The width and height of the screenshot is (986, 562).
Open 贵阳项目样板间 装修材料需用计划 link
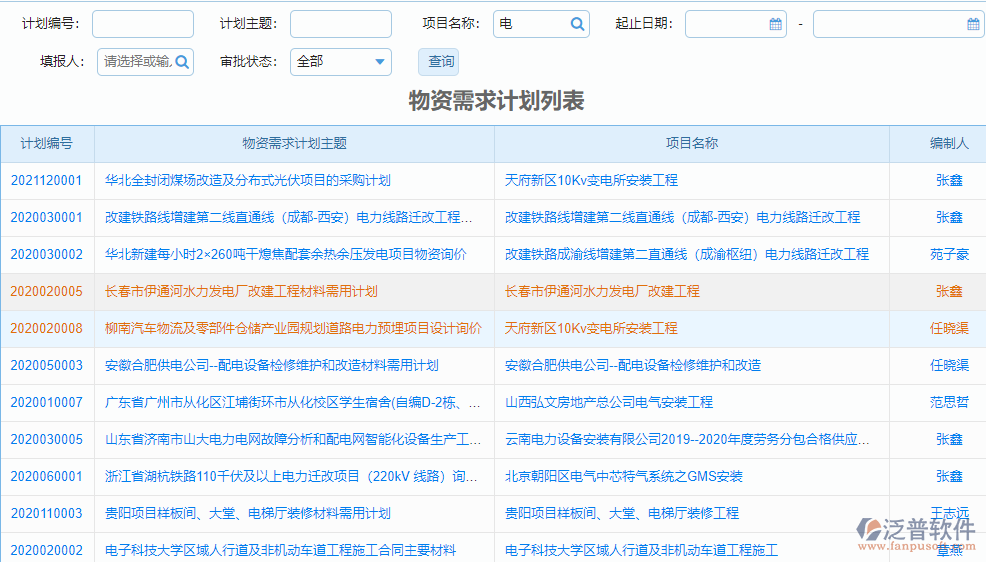247,514
